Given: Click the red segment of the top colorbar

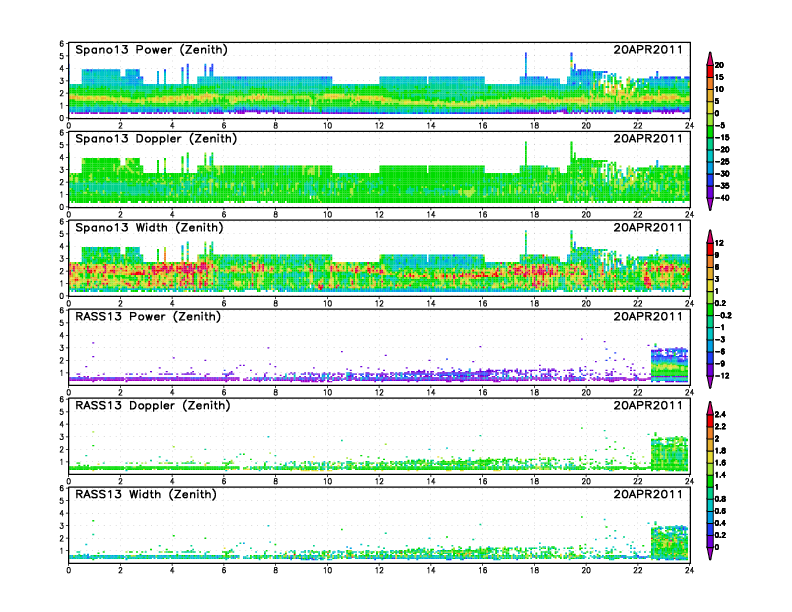Looking at the screenshot, I should pos(710,71).
